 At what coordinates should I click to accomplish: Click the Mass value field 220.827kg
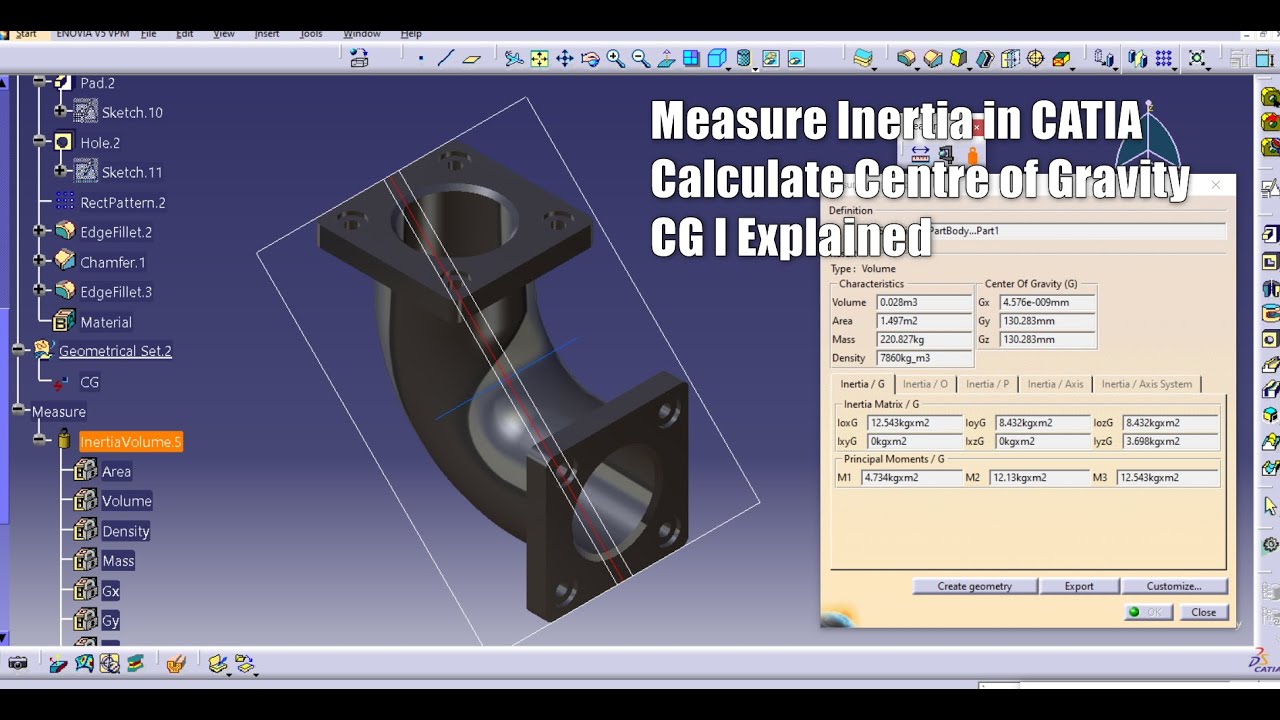(924, 339)
